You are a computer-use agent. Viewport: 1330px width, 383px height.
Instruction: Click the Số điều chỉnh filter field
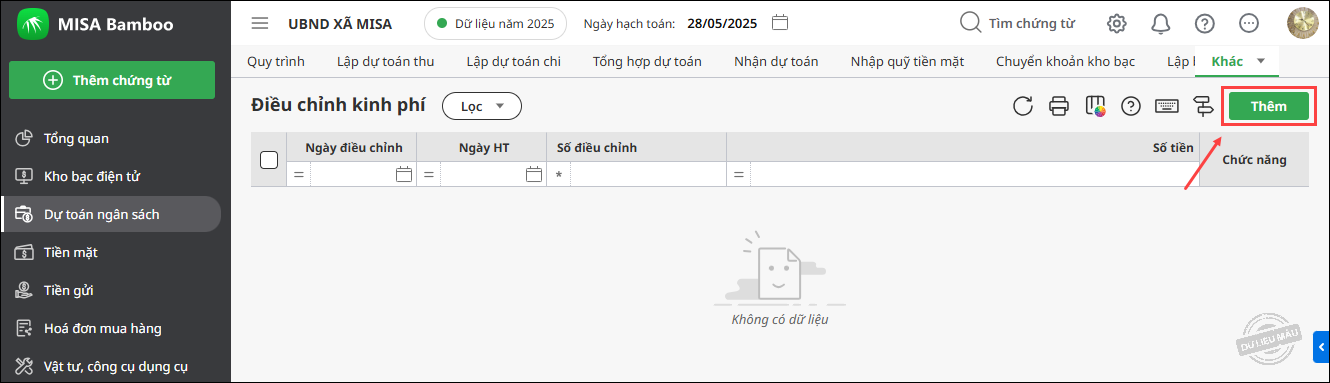pyautogui.click(x=648, y=175)
